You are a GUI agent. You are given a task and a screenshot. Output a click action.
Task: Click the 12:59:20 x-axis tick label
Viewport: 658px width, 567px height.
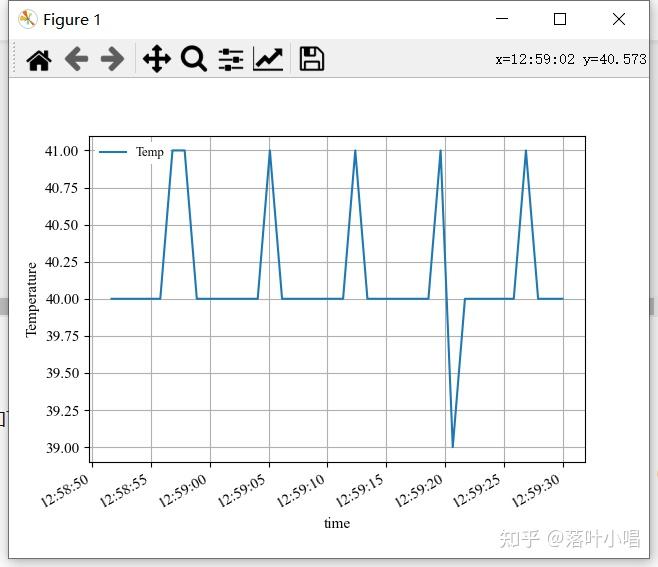419,491
